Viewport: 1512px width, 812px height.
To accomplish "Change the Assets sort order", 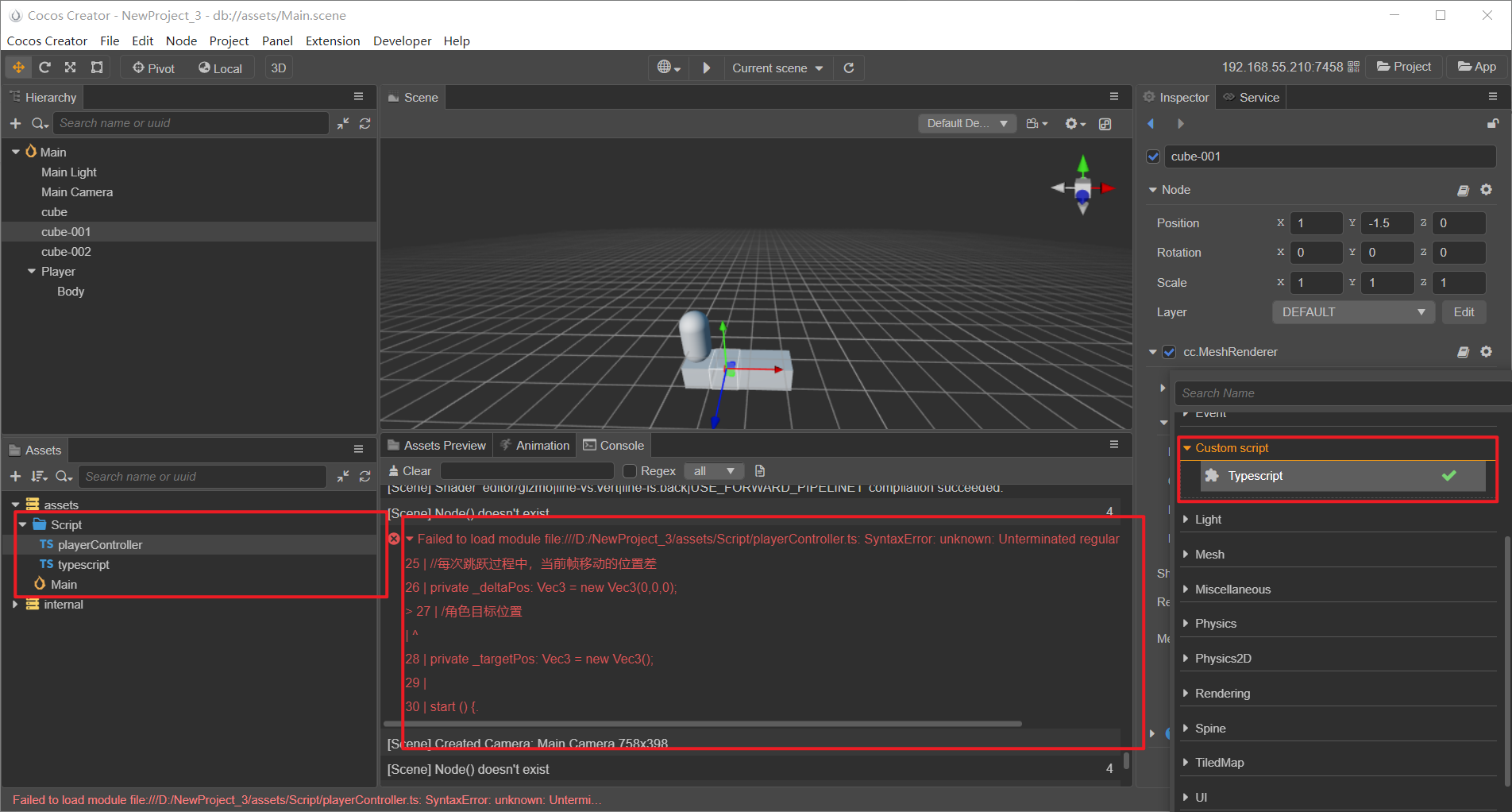I will pyautogui.click(x=39, y=477).
